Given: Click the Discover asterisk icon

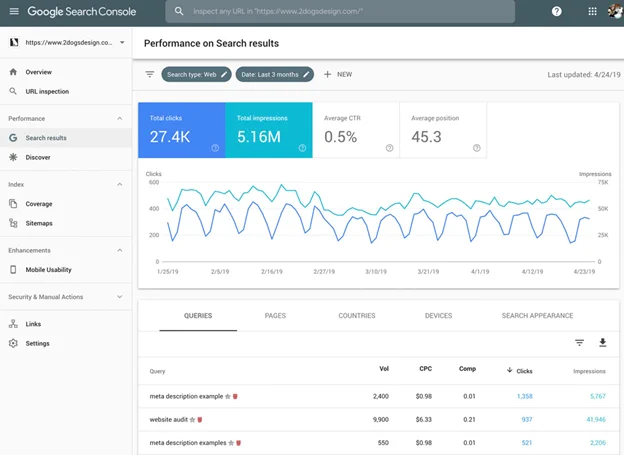Looking at the screenshot, I should tap(13, 157).
